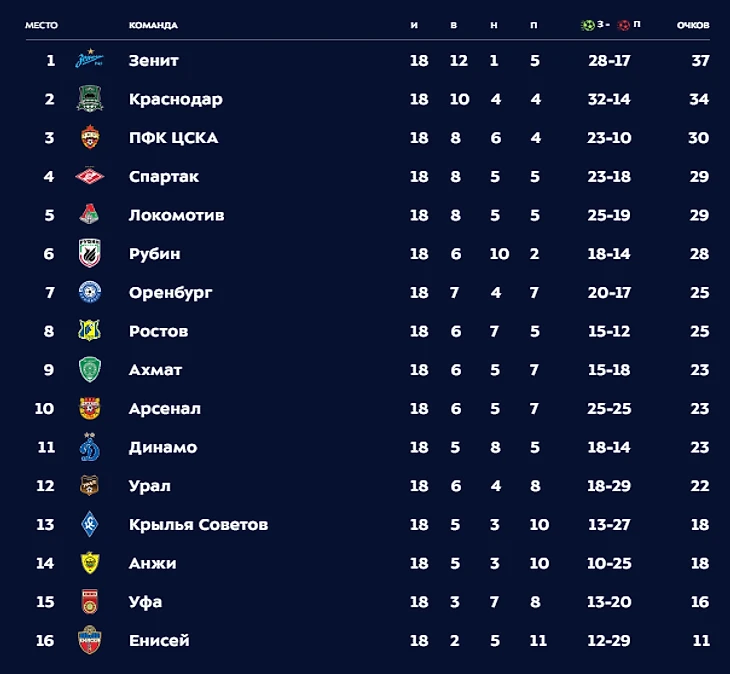Open the Арсенал team entry

coord(164,409)
